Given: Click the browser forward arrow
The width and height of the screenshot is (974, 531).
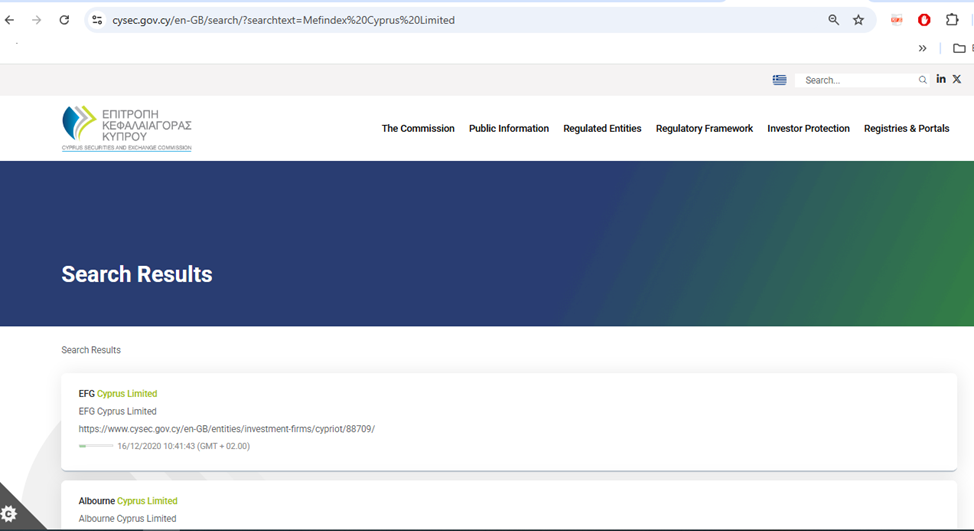Looking at the screenshot, I should 37,20.
